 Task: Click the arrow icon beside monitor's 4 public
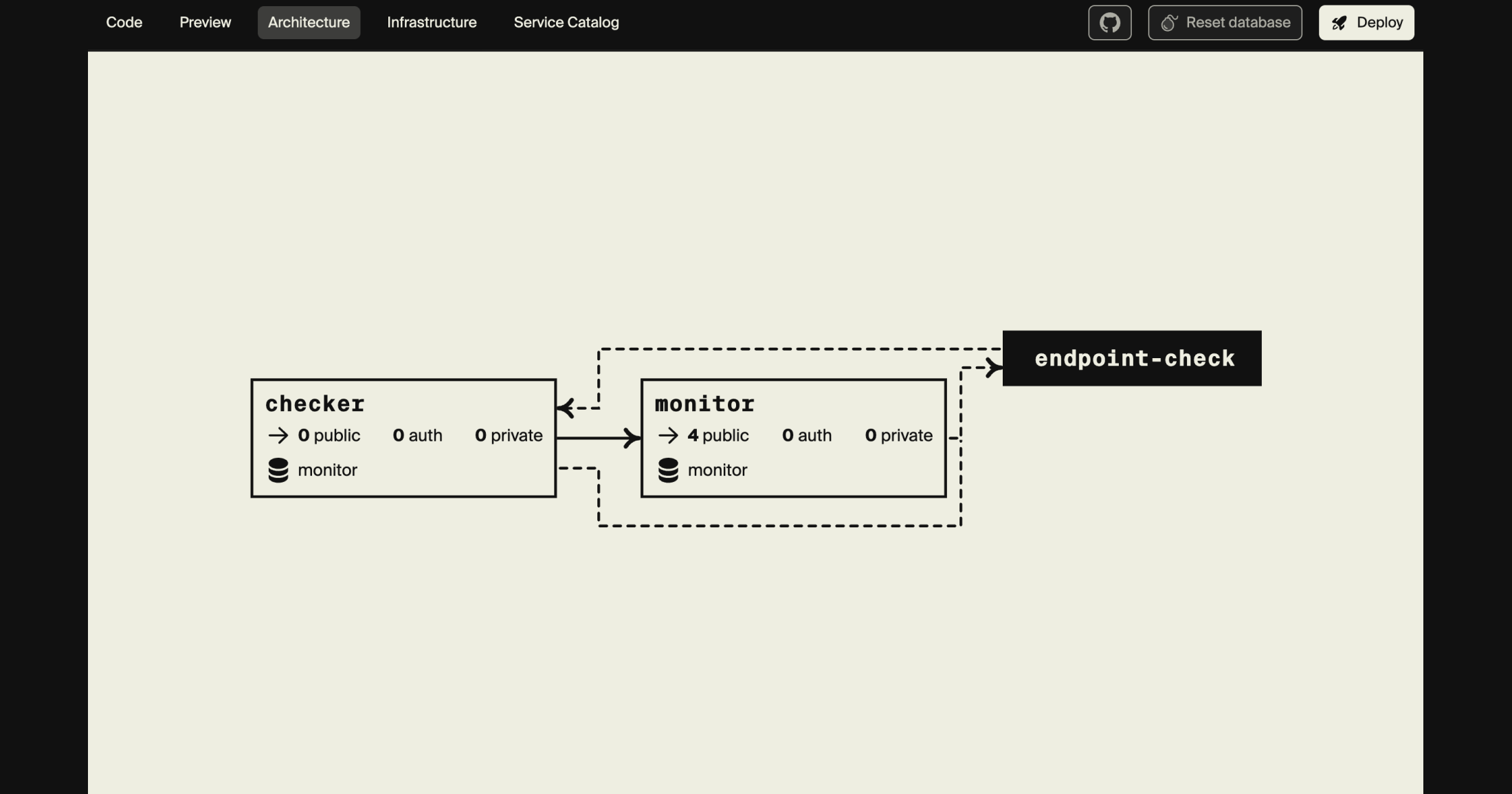(x=668, y=435)
